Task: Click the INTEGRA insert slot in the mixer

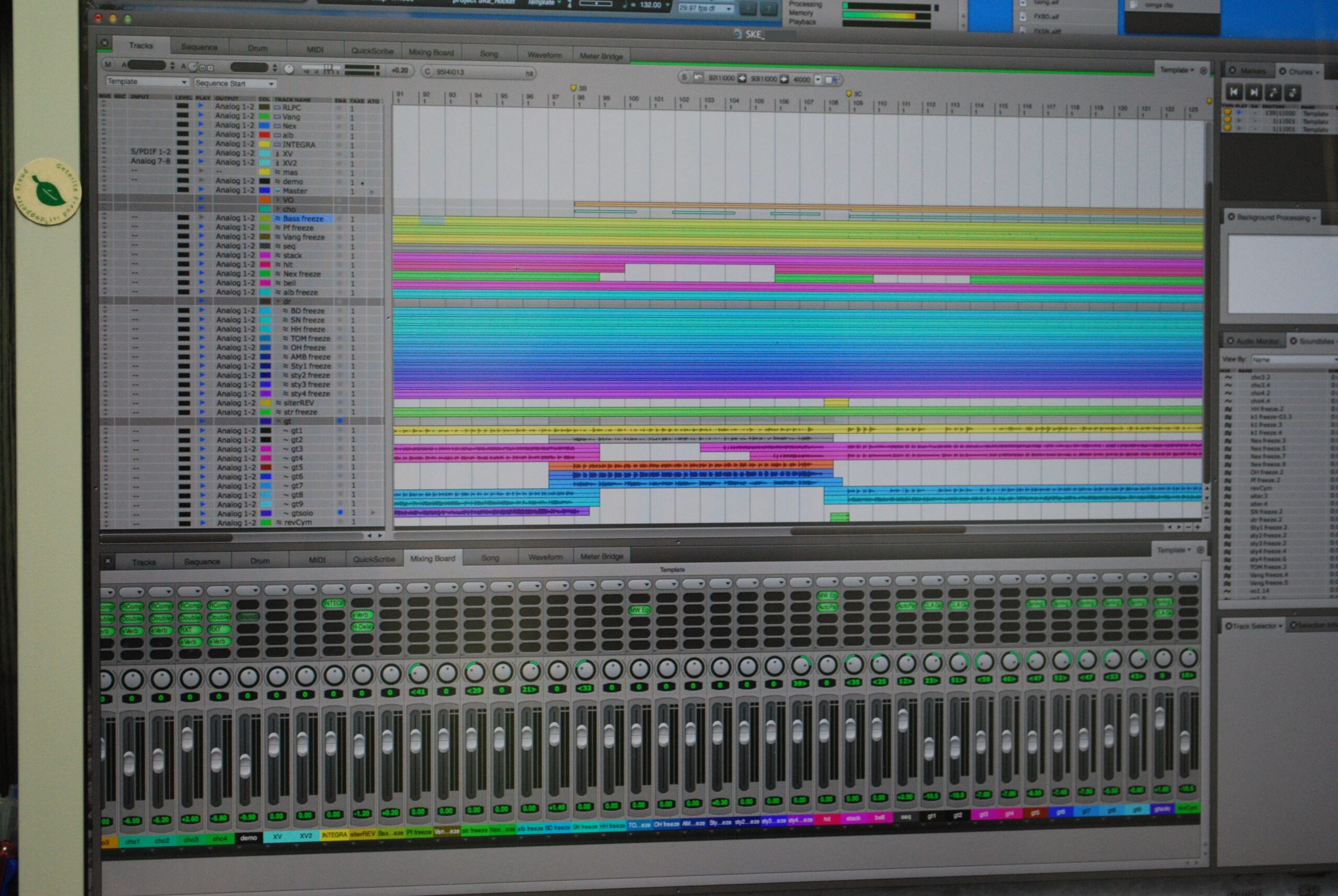Action: [x=333, y=603]
